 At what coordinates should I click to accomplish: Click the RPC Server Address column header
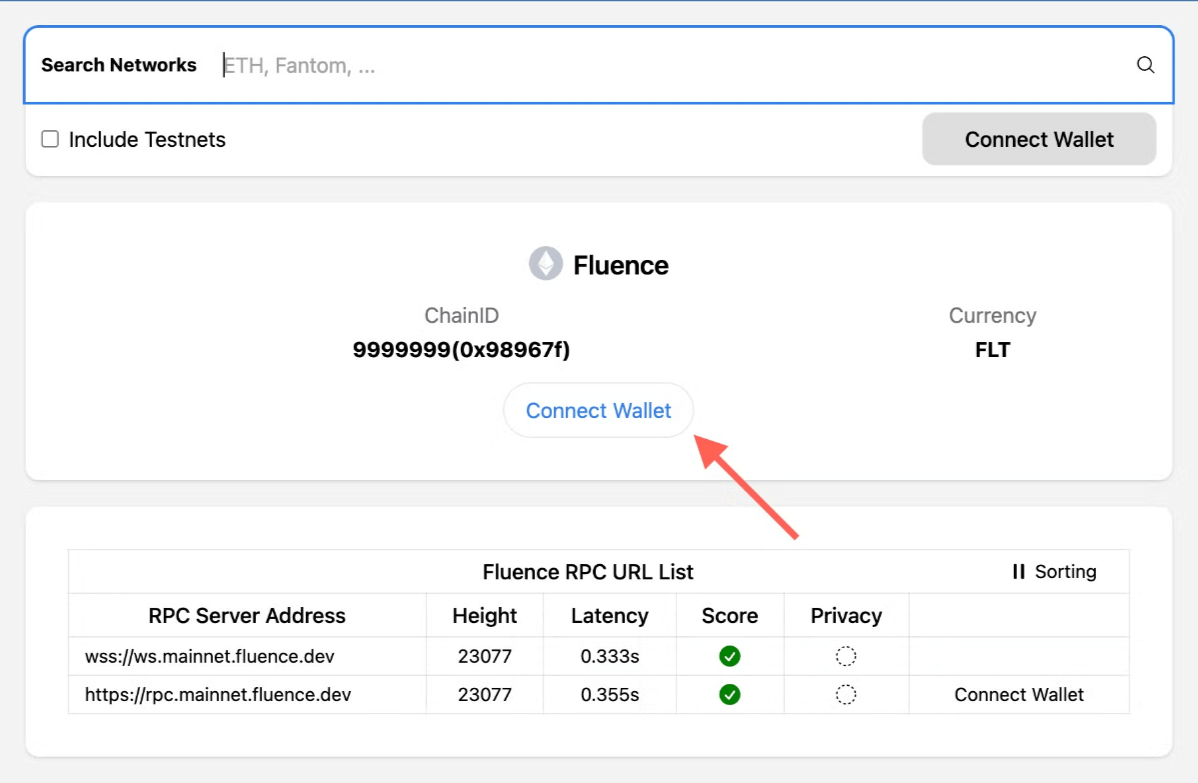tap(247, 615)
